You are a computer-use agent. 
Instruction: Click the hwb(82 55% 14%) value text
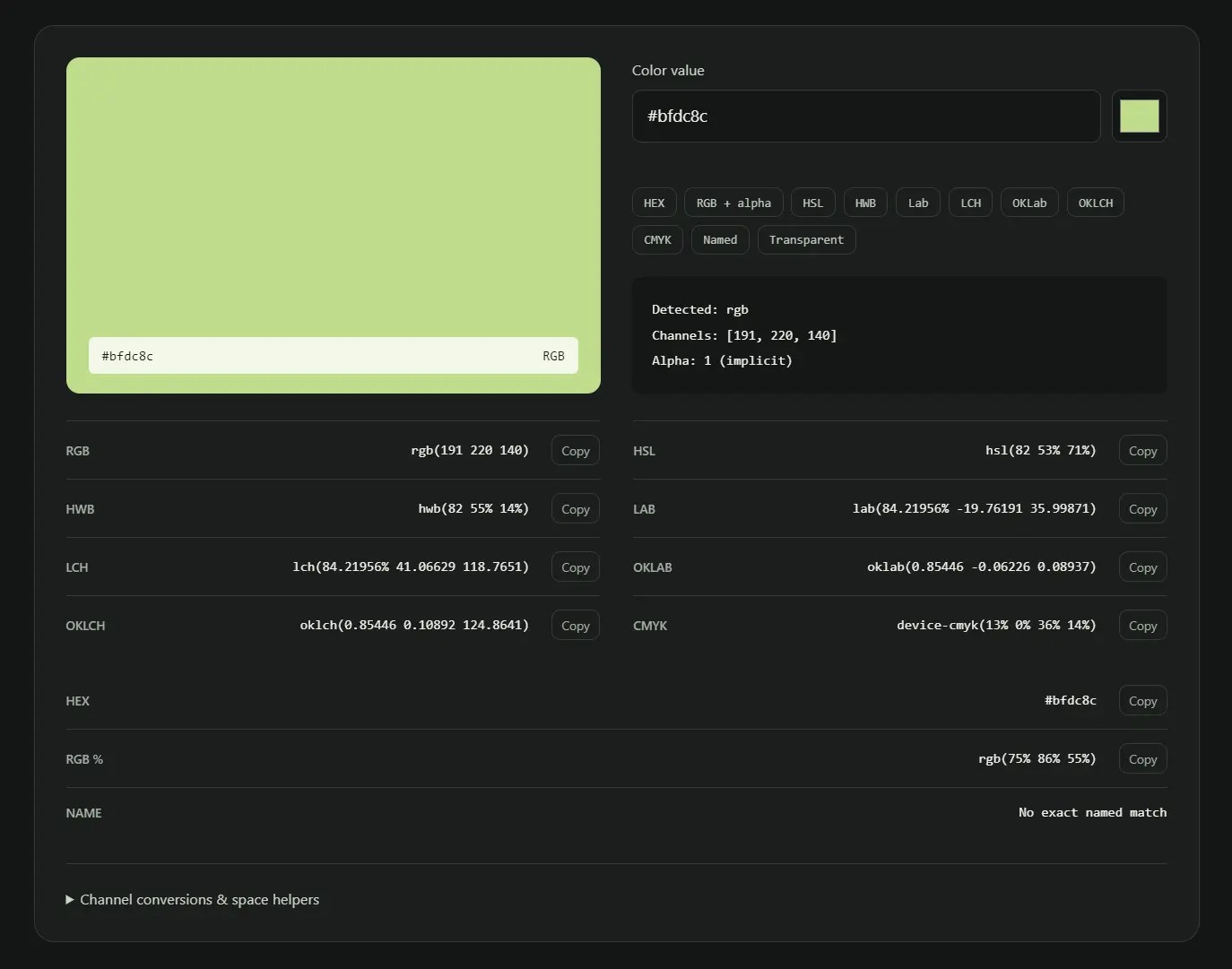473,508
